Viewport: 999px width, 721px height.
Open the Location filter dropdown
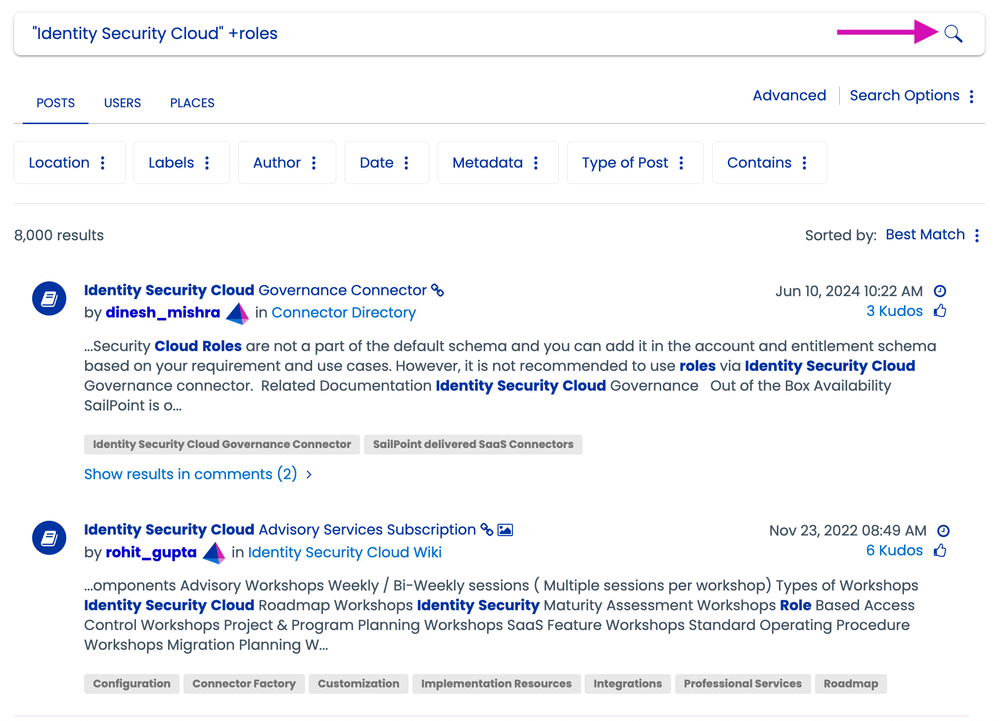(x=69, y=163)
